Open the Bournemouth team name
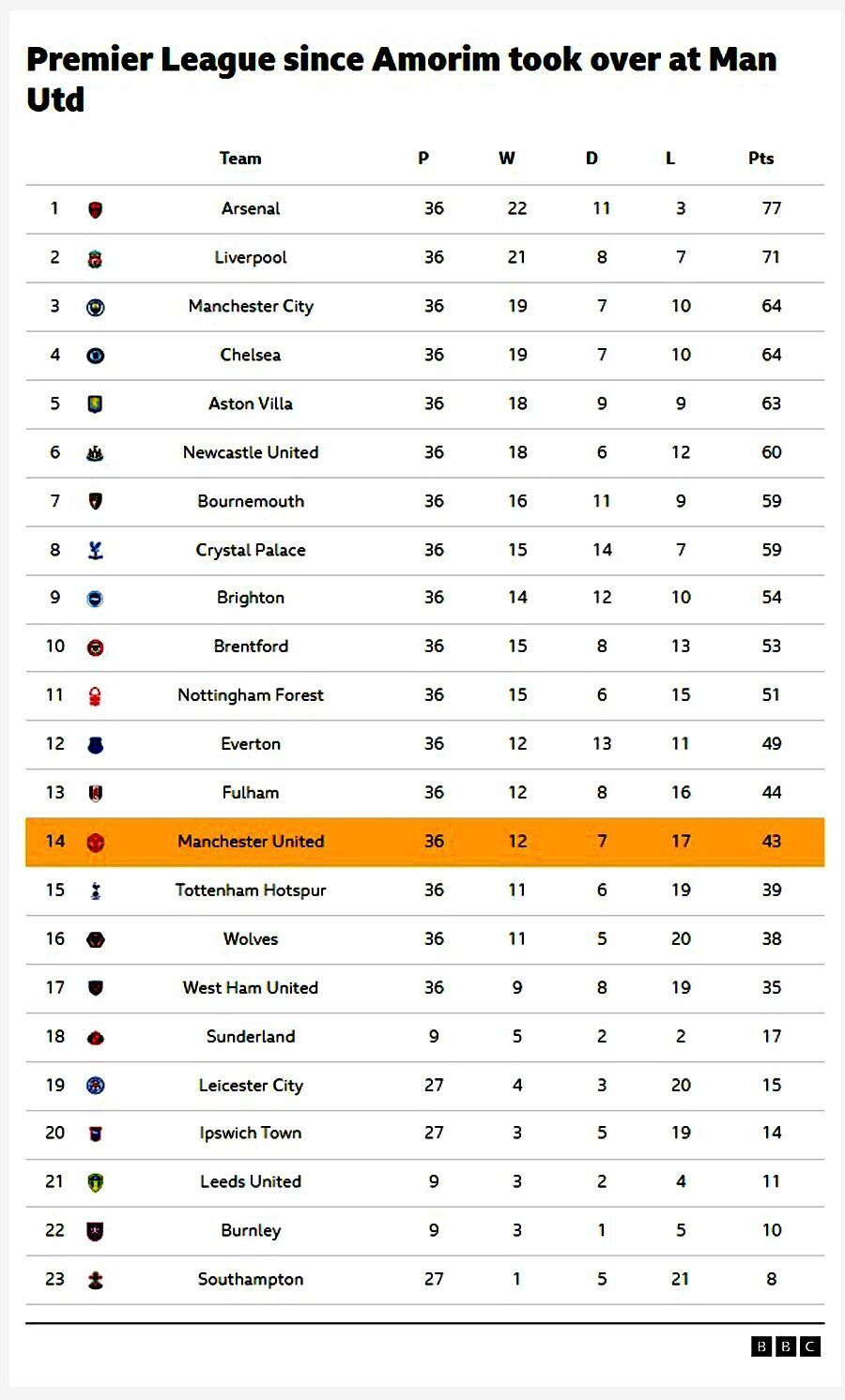The image size is (845, 1400). tap(251, 501)
